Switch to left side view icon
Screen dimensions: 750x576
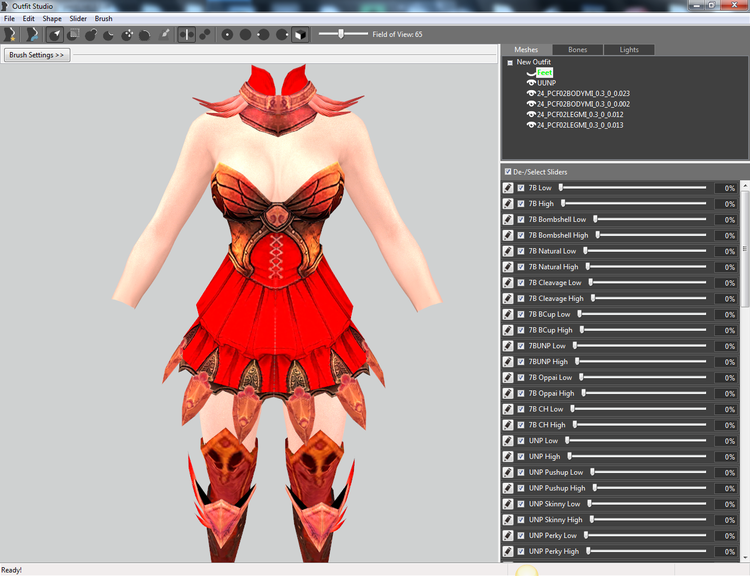tap(264, 34)
